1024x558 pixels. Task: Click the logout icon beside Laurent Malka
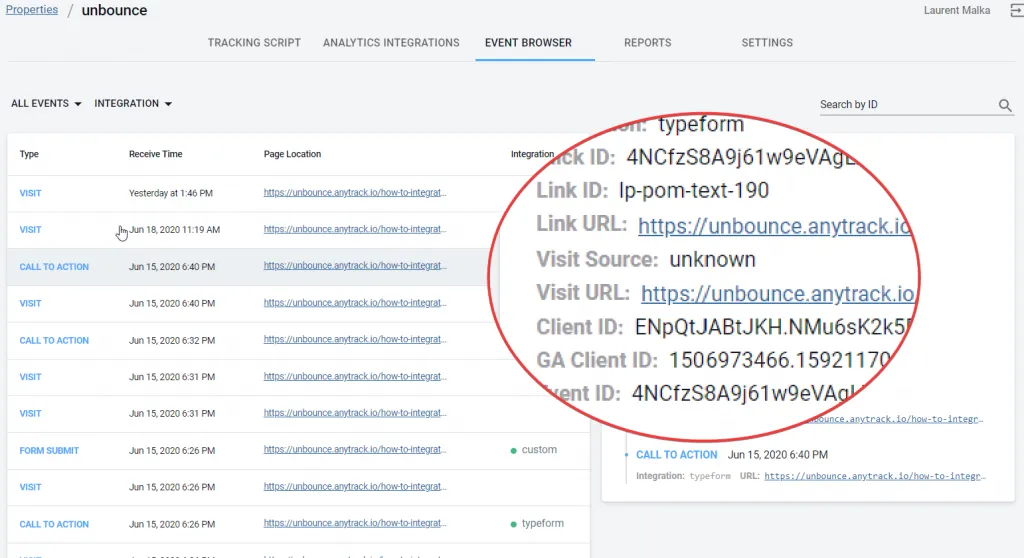point(1017,10)
